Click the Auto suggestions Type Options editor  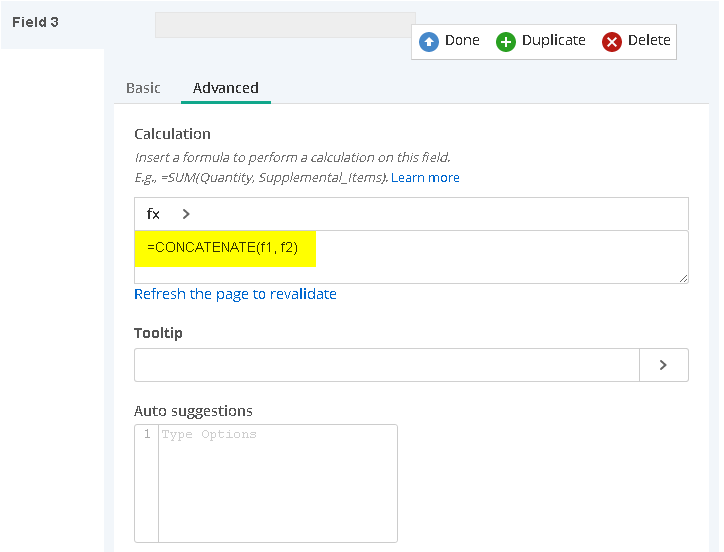point(278,483)
